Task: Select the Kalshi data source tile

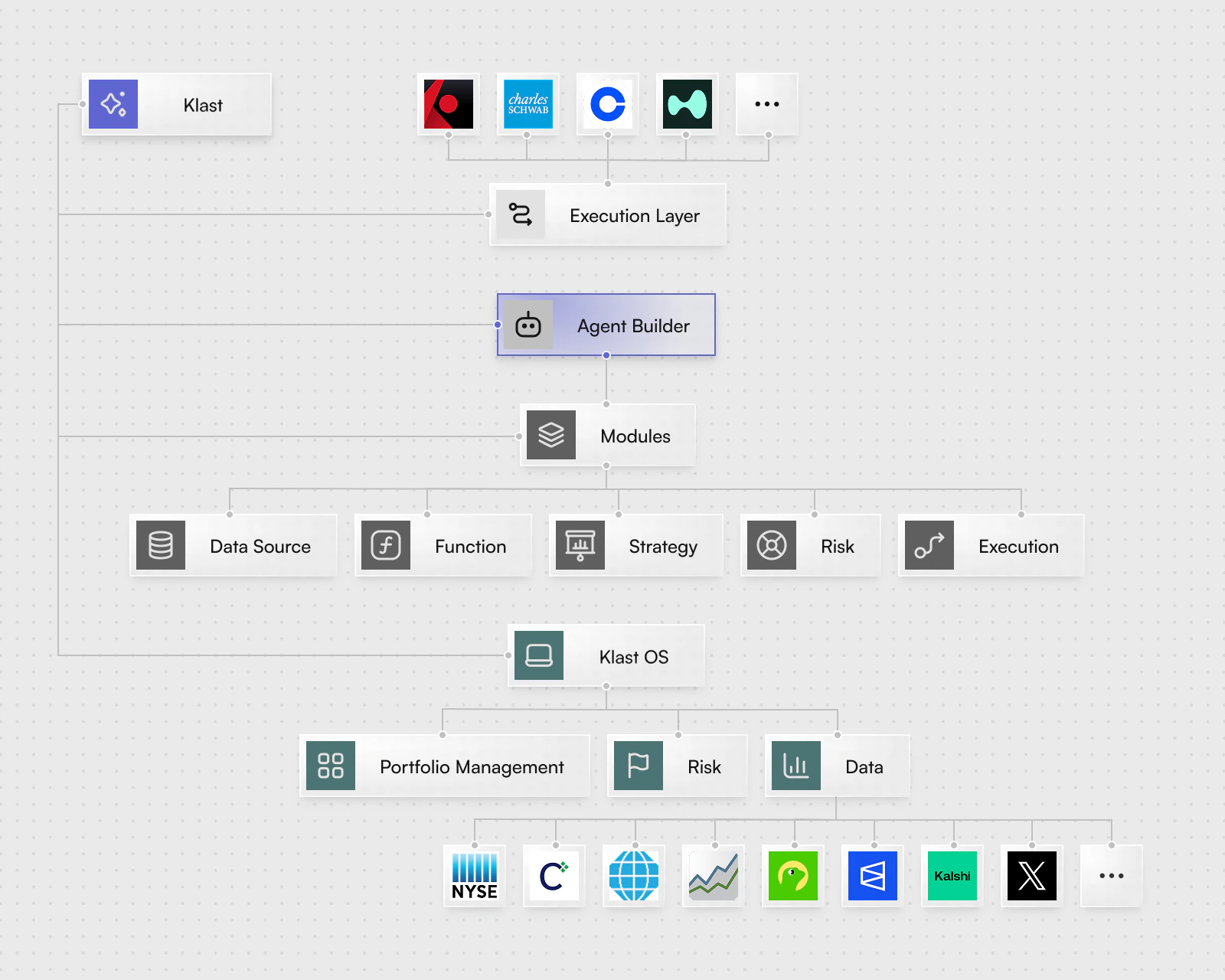Action: [952, 876]
